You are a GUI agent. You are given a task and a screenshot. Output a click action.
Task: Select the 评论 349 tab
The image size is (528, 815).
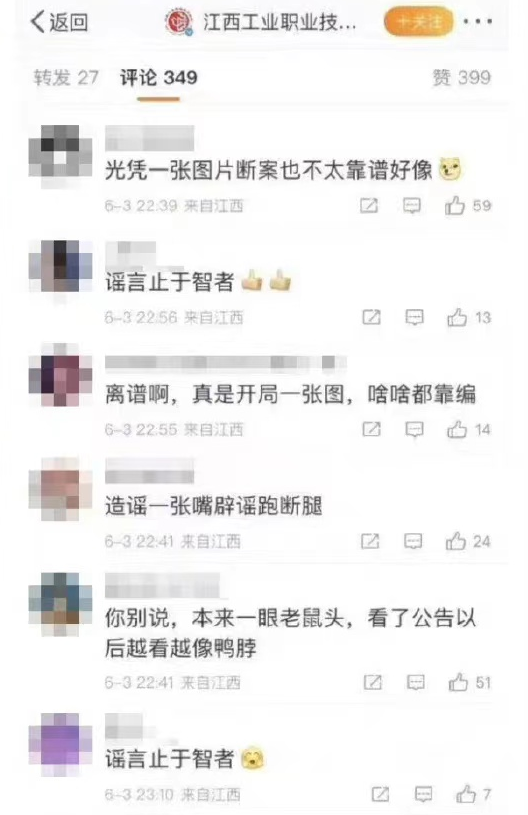pyautogui.click(x=159, y=78)
